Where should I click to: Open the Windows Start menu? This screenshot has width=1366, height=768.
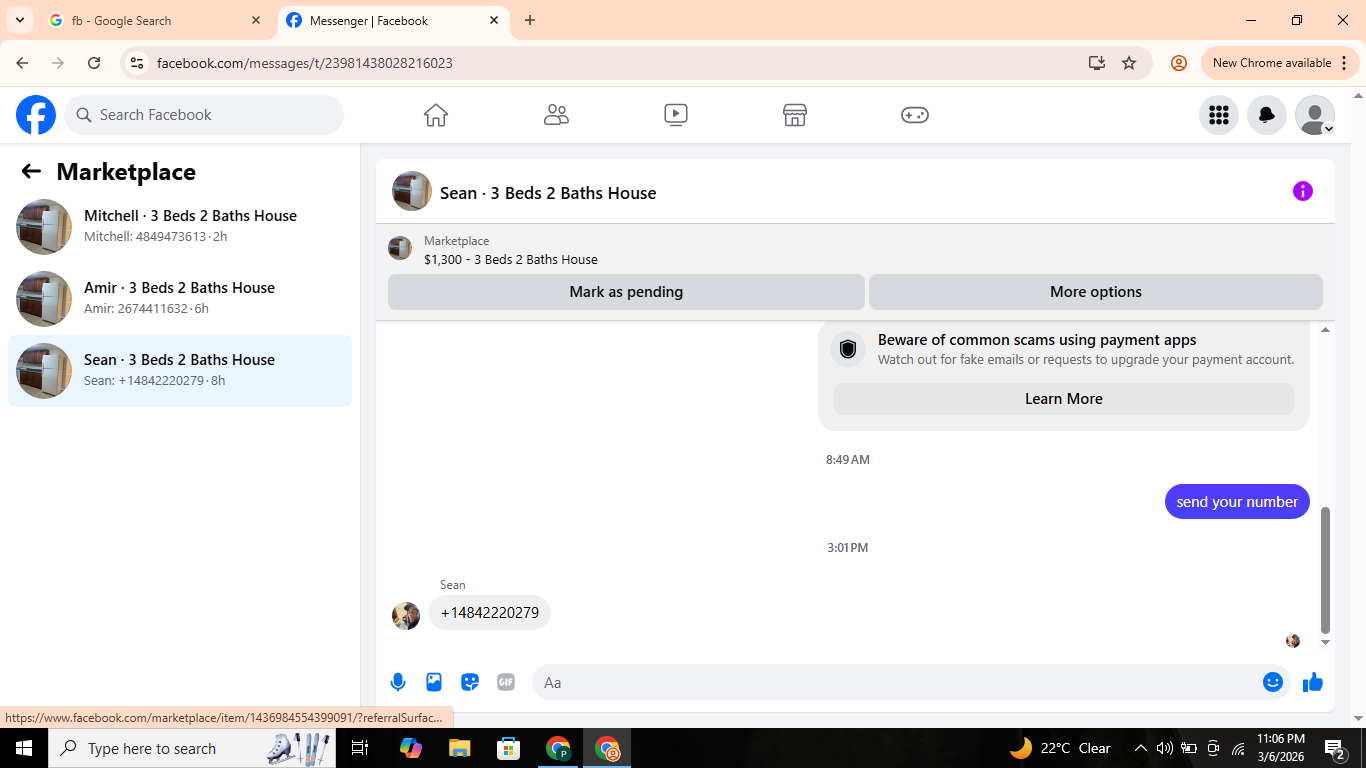[x=24, y=748]
